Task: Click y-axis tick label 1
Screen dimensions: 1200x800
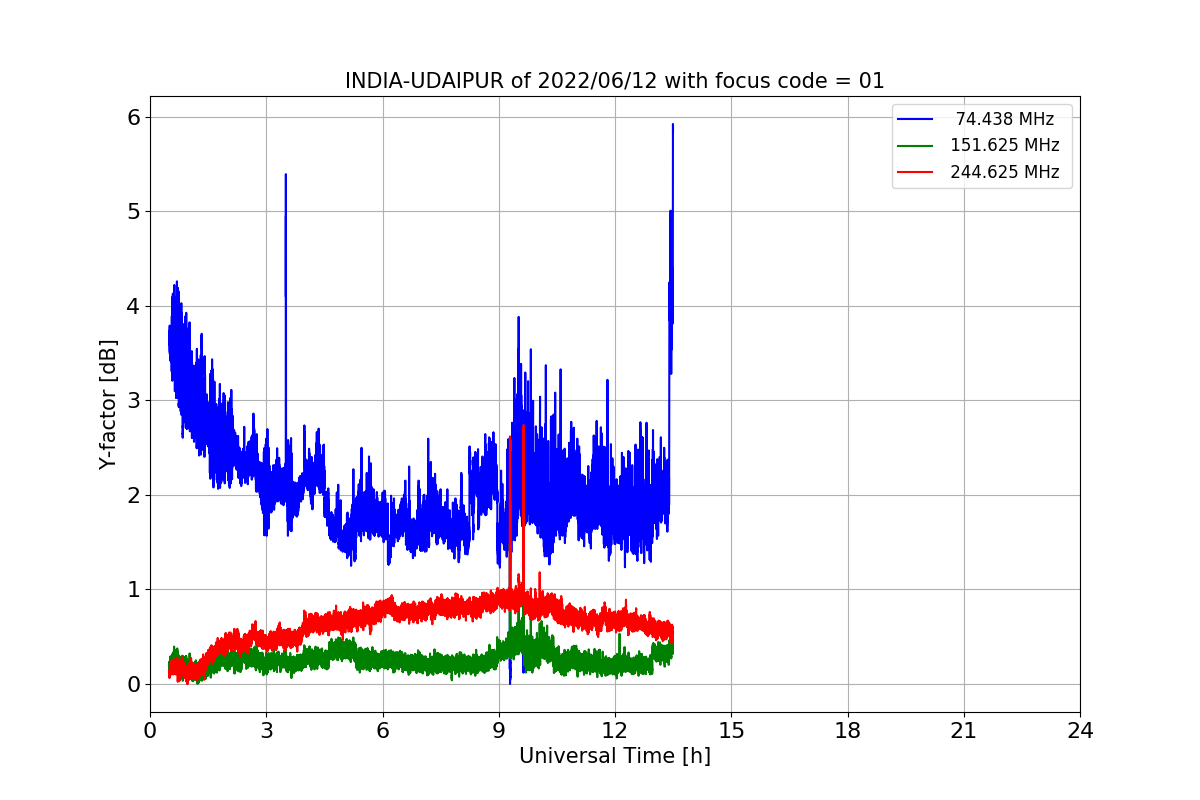Action: pyautogui.click(x=133, y=590)
